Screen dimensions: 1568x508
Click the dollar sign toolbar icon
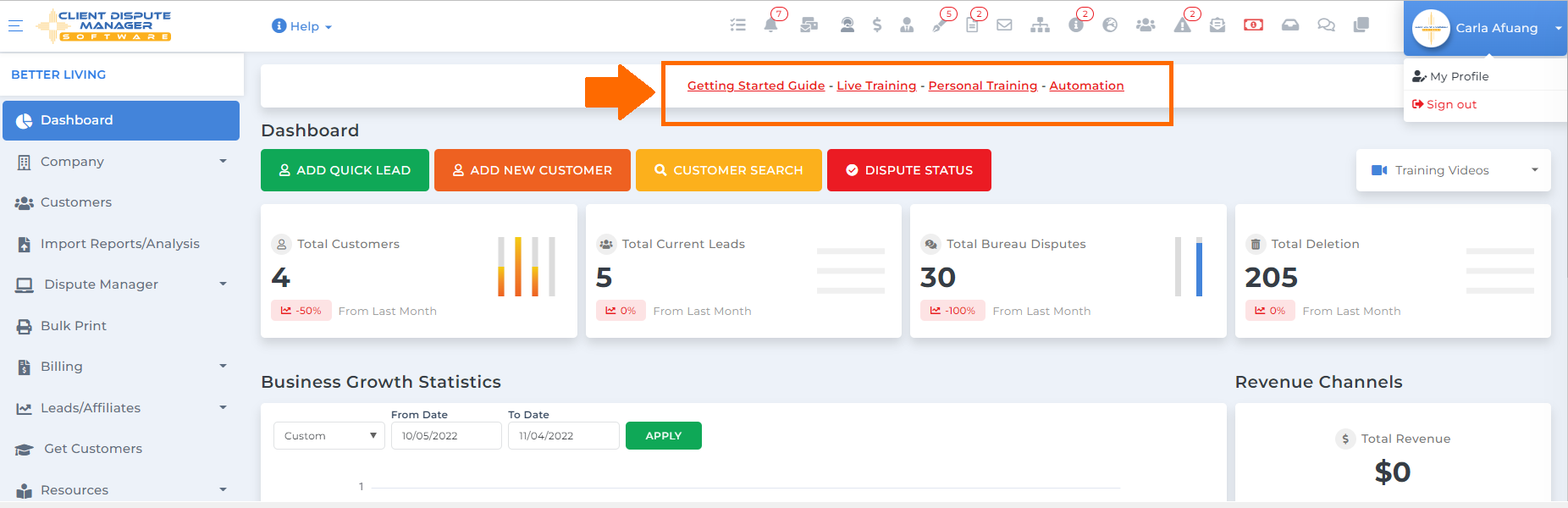[877, 25]
